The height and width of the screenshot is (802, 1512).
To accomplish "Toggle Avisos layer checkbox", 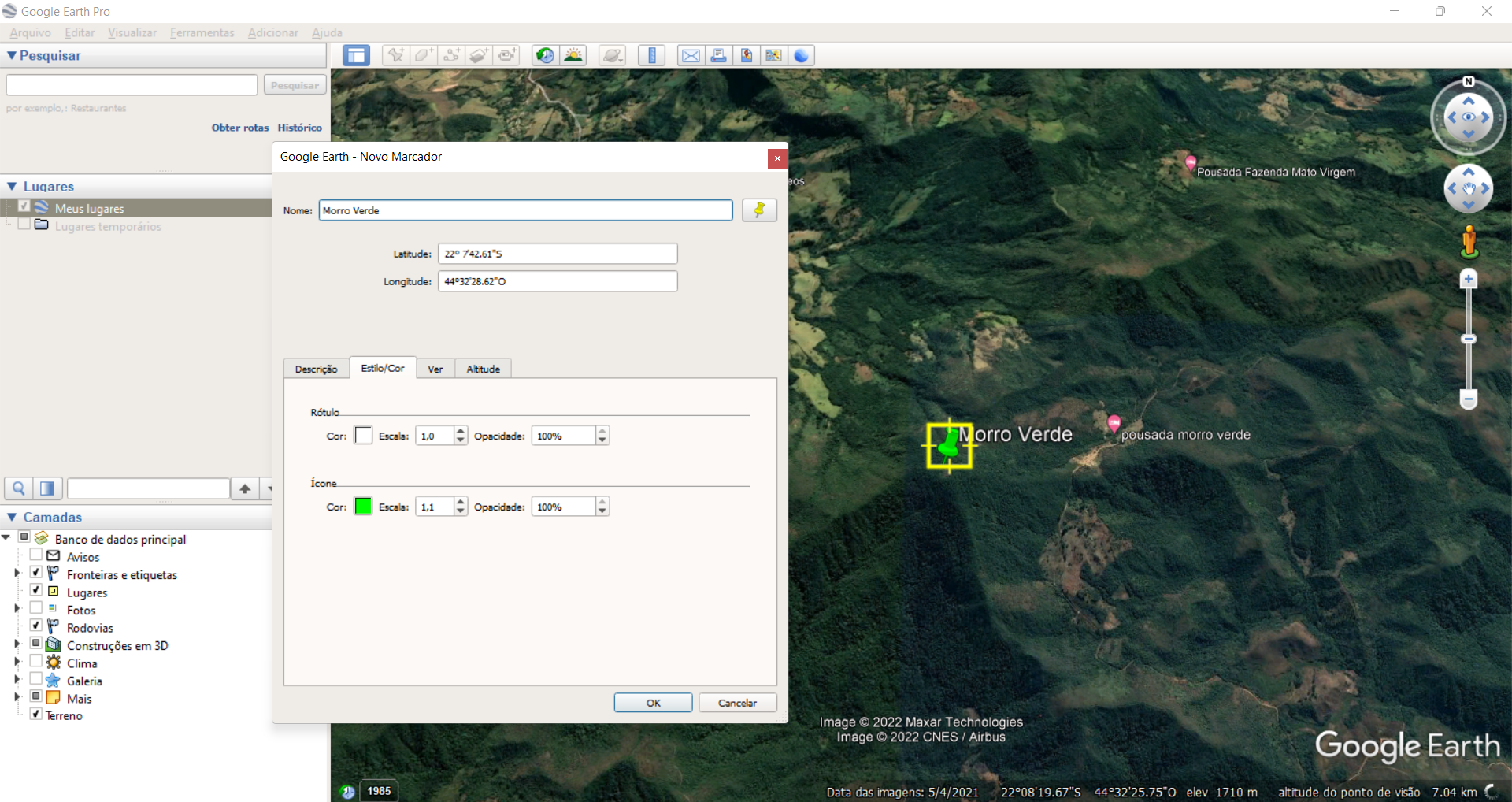I will (35, 555).
